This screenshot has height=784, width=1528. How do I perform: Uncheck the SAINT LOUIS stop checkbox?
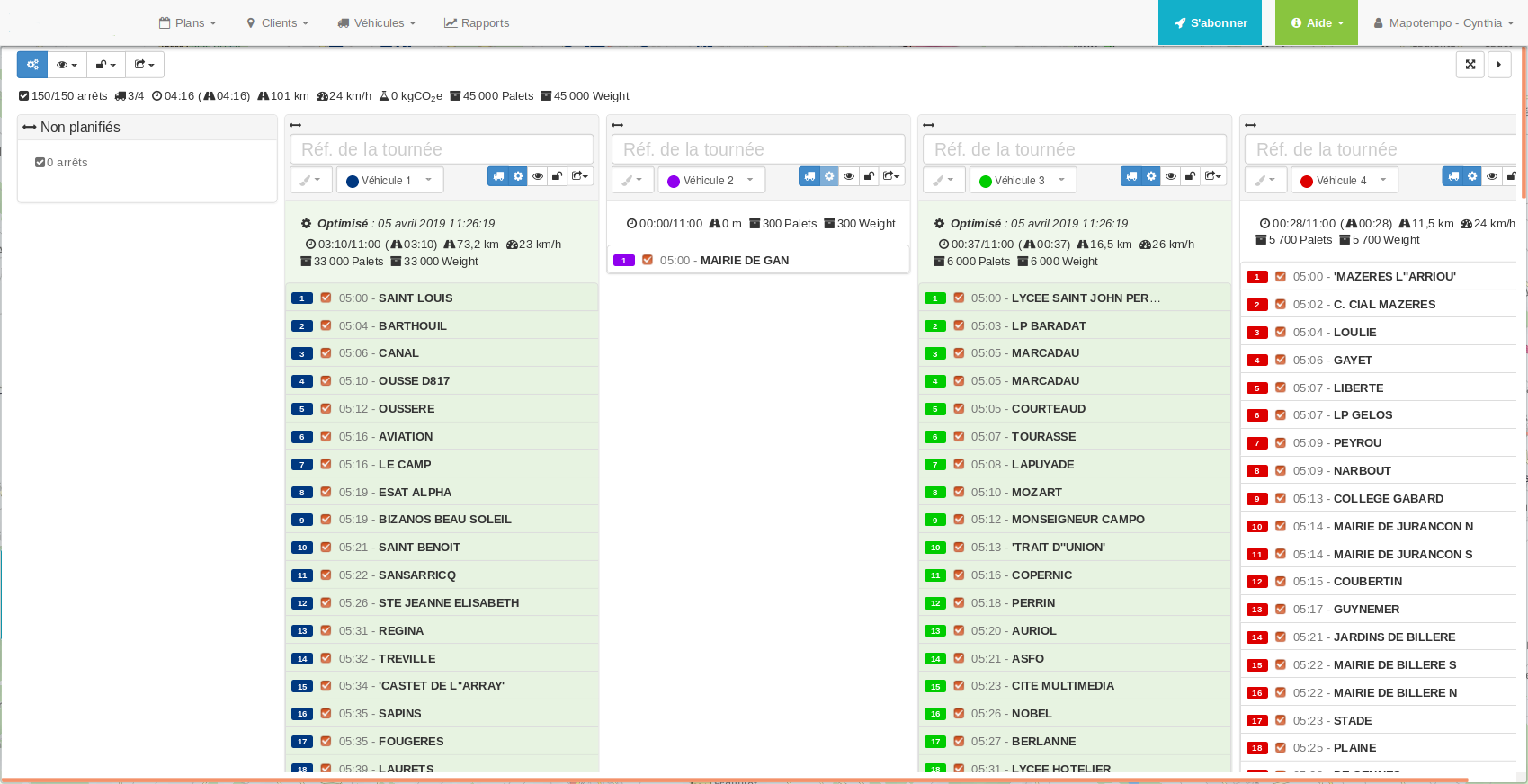326,298
